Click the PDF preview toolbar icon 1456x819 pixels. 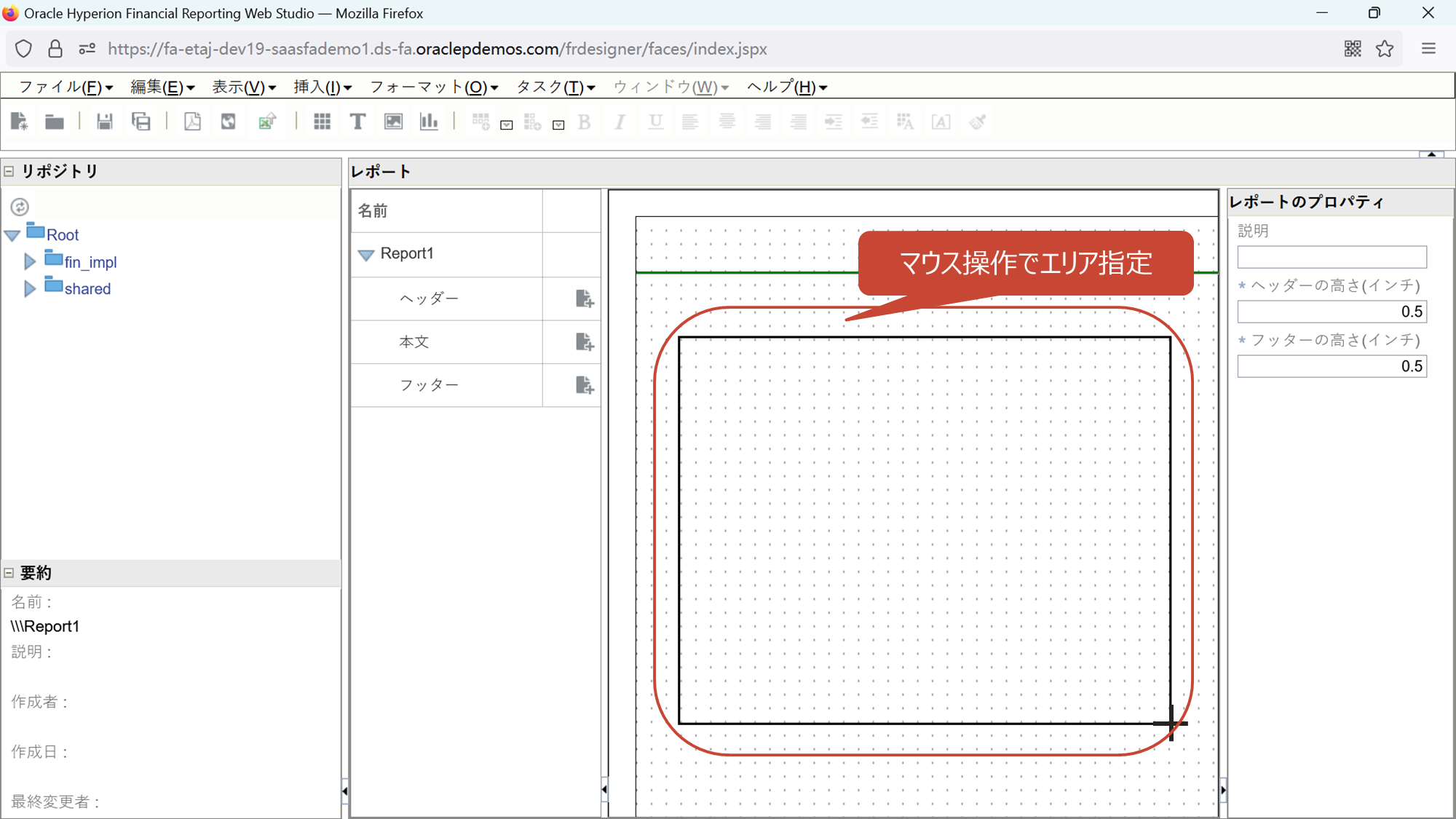192,122
